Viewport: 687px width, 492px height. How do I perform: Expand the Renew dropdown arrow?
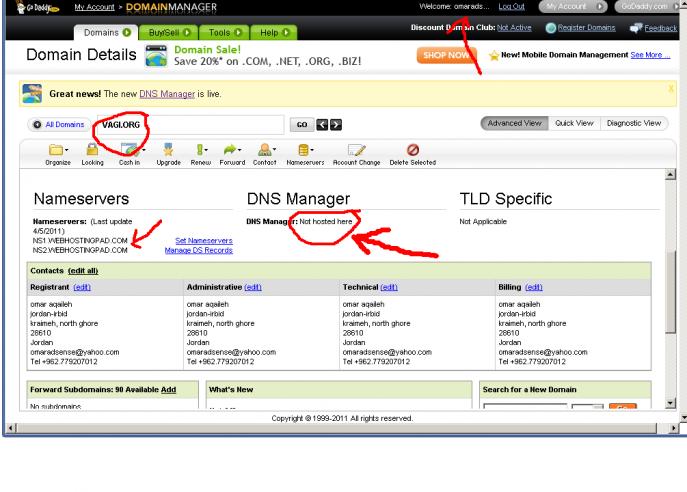click(206, 150)
